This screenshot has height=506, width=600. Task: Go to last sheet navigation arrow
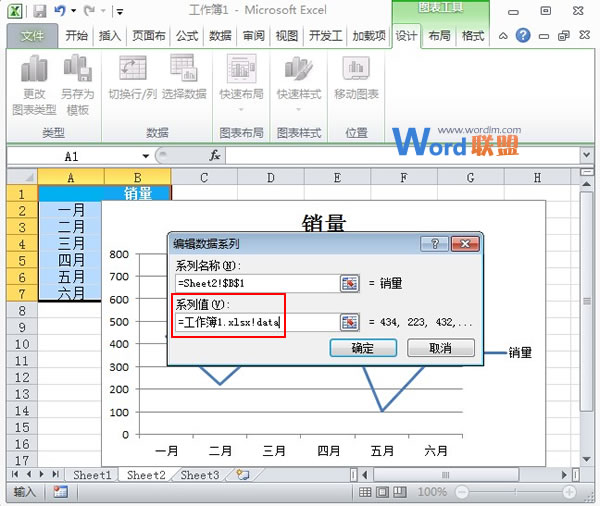(x=55, y=475)
